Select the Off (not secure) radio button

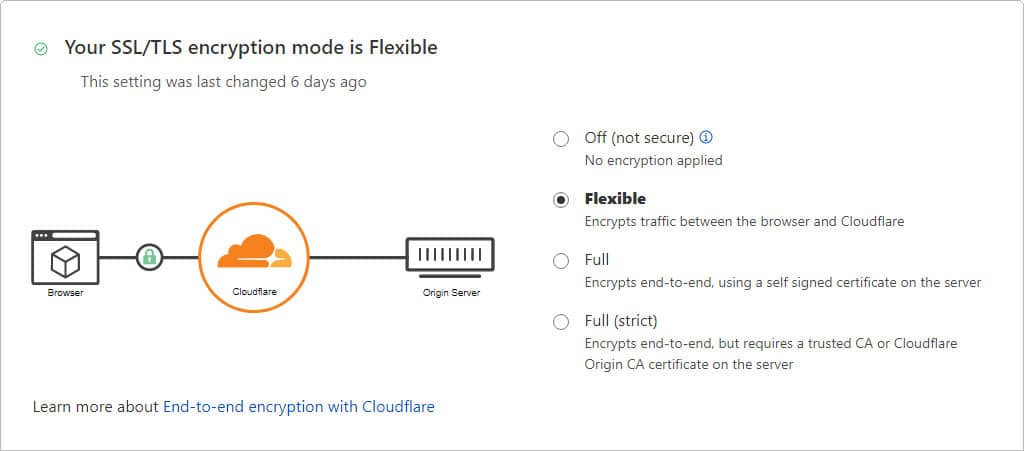561,139
